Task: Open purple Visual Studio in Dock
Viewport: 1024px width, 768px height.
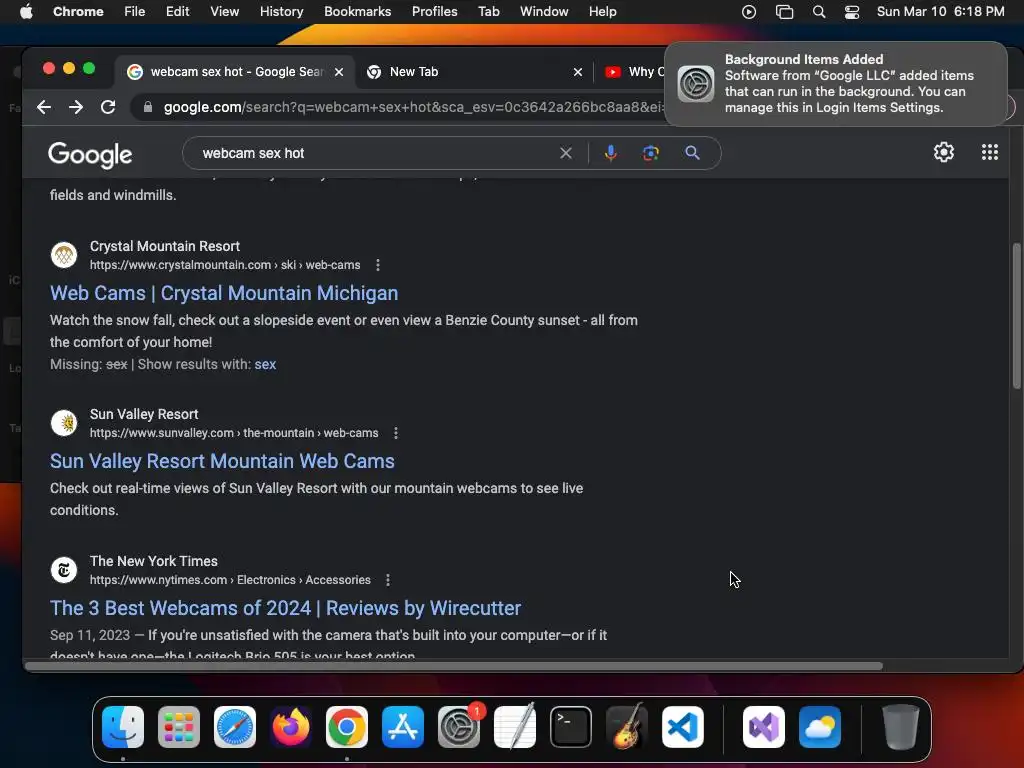Action: point(764,727)
